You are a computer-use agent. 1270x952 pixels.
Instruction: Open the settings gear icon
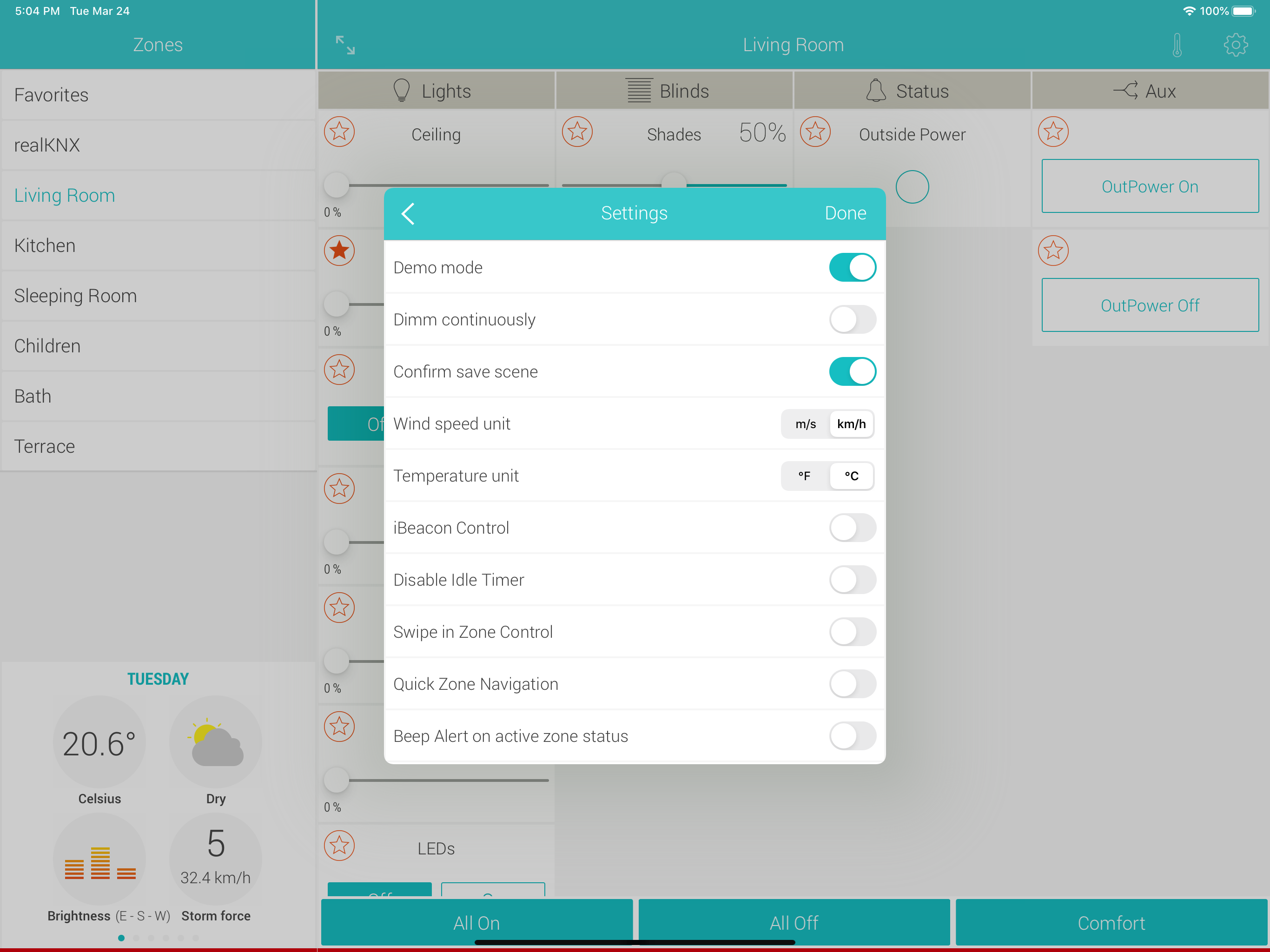(x=1236, y=45)
